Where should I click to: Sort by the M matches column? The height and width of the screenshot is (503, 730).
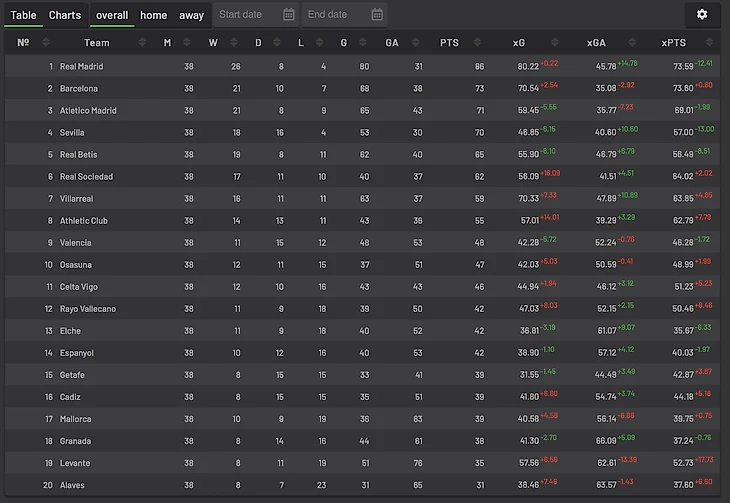click(x=167, y=43)
